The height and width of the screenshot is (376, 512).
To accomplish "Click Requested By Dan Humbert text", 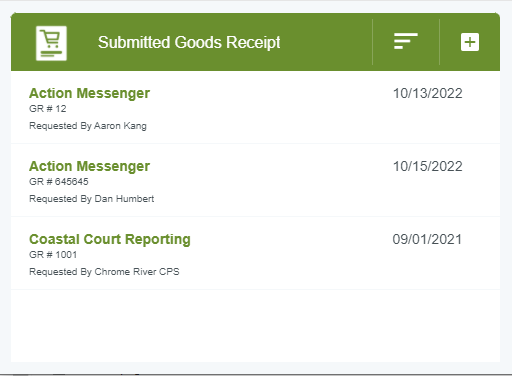I will click(92, 199).
